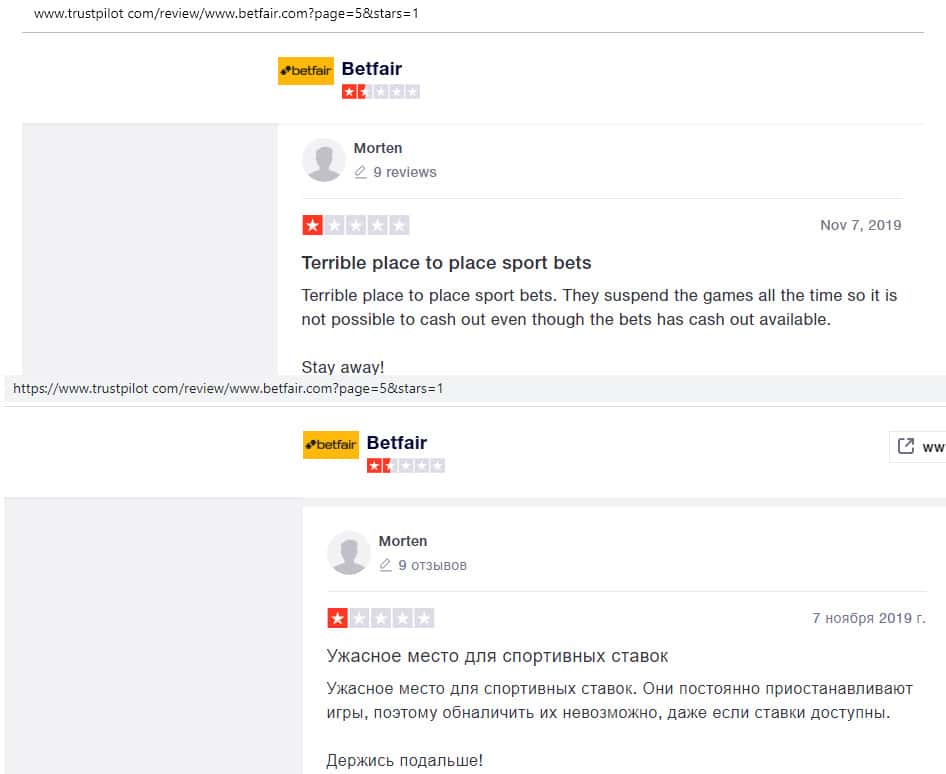Click the one-star rating above "Terrible place" title
946x774 pixels.
pyautogui.click(x=356, y=225)
